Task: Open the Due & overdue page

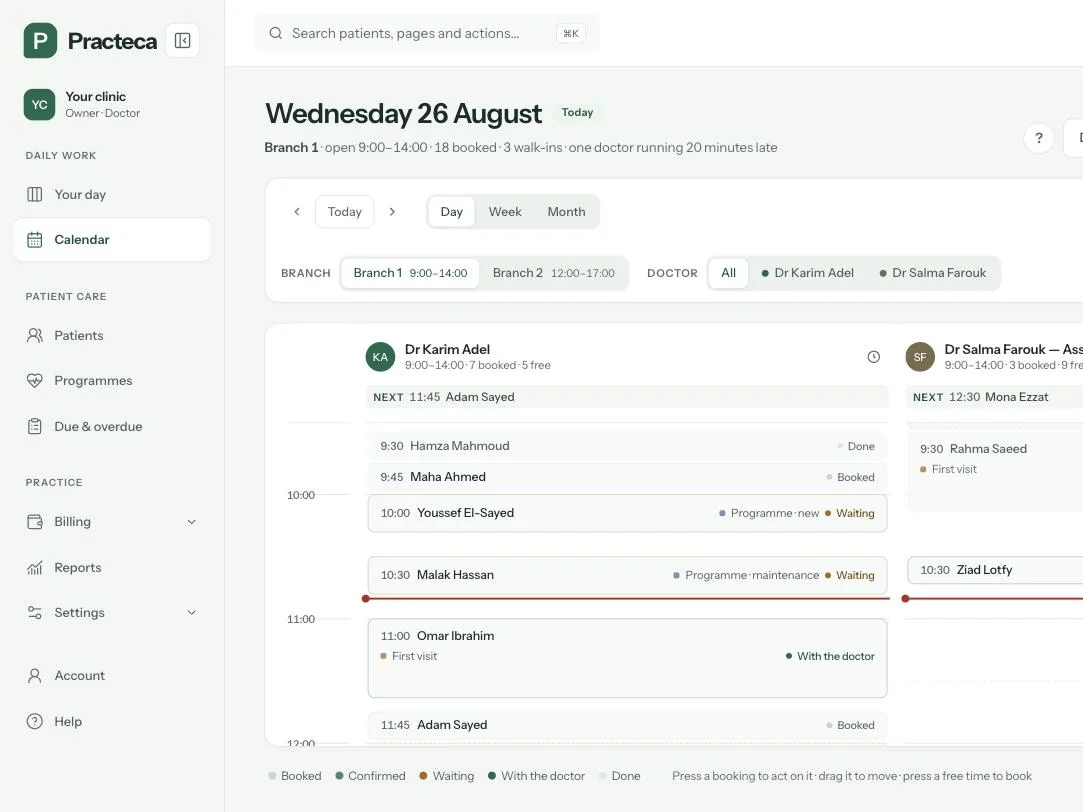Action: click(x=112, y=427)
